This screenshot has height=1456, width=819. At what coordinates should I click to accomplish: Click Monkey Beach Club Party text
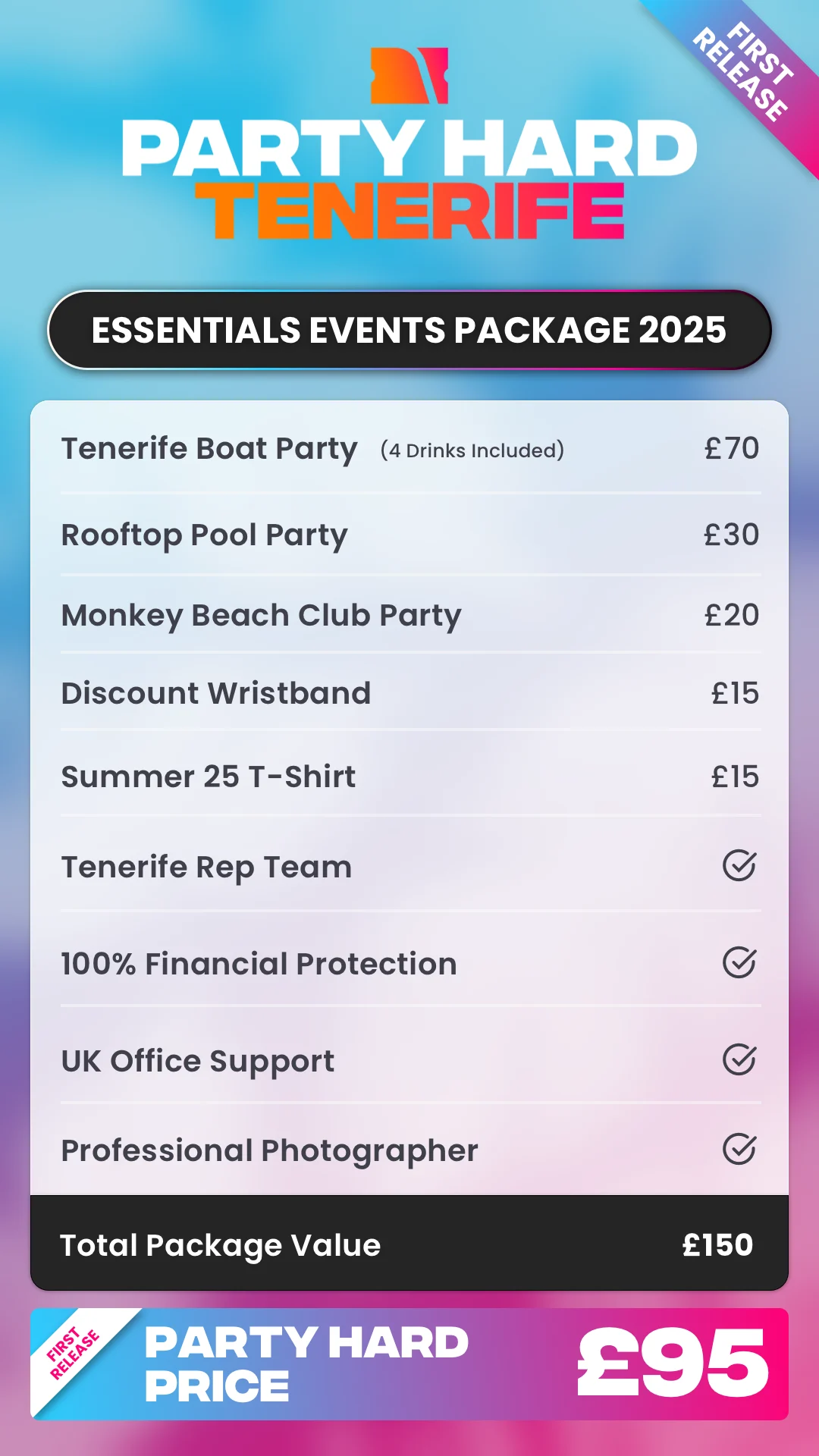[x=262, y=616]
